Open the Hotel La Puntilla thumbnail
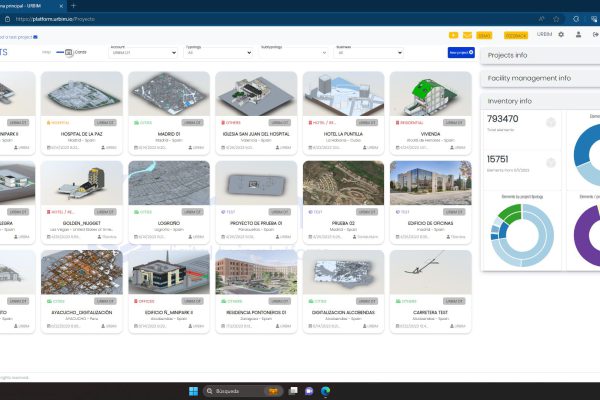Screen dimensions: 600x400 tap(344, 94)
